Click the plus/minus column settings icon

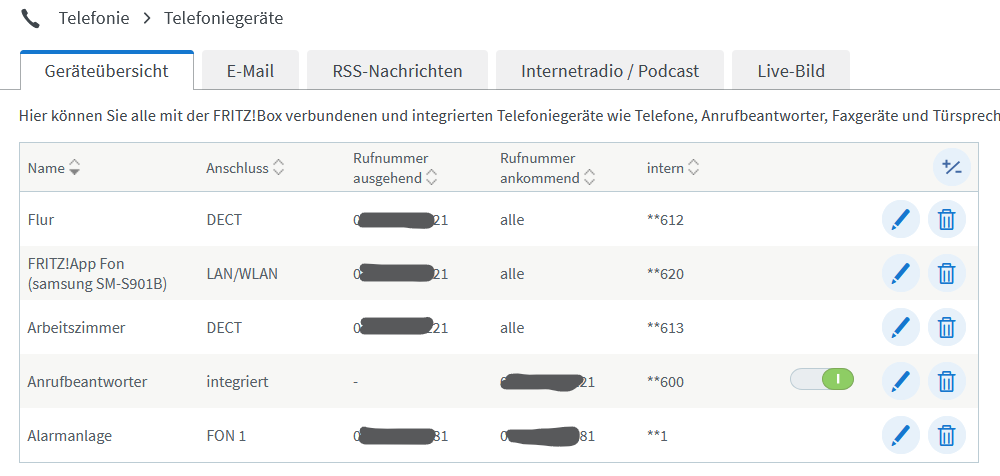951,167
